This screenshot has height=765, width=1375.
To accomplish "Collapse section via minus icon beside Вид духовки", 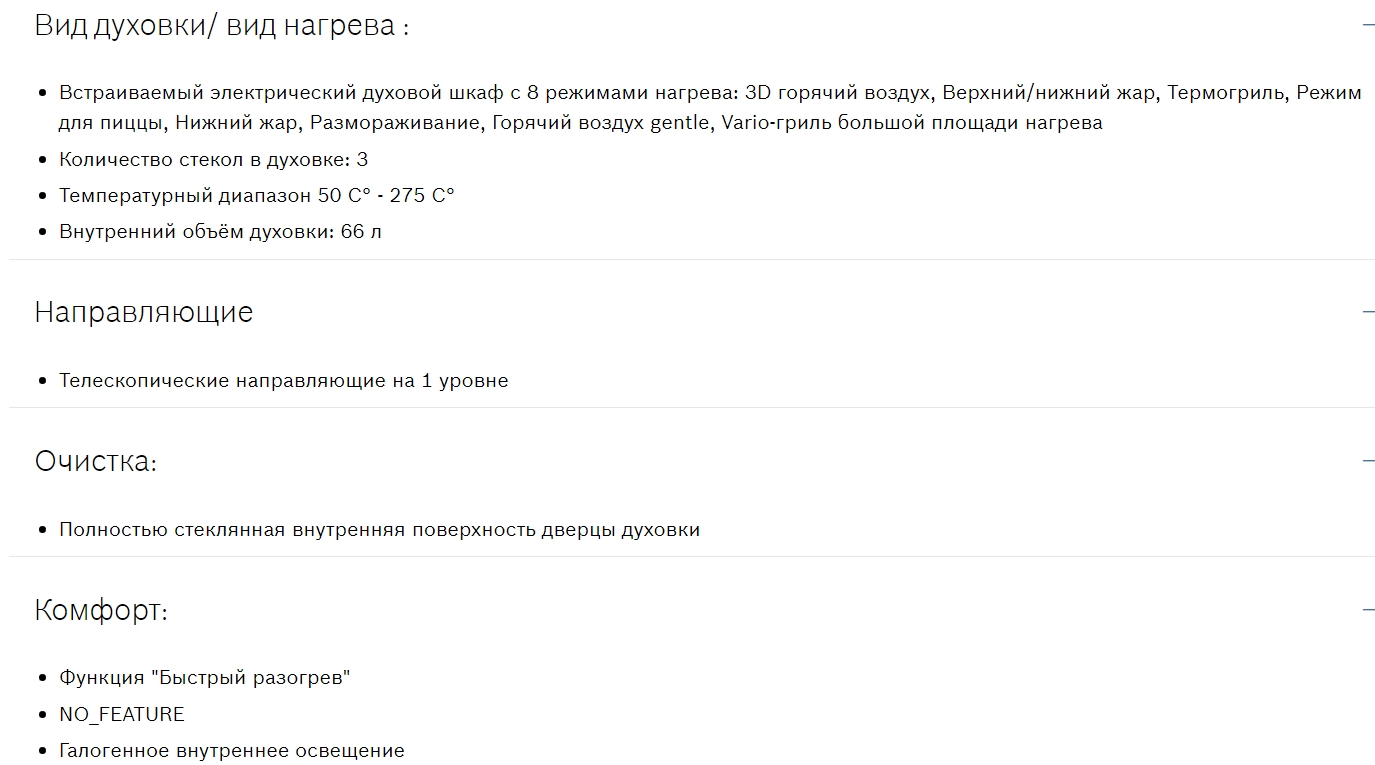I will click(1368, 25).
